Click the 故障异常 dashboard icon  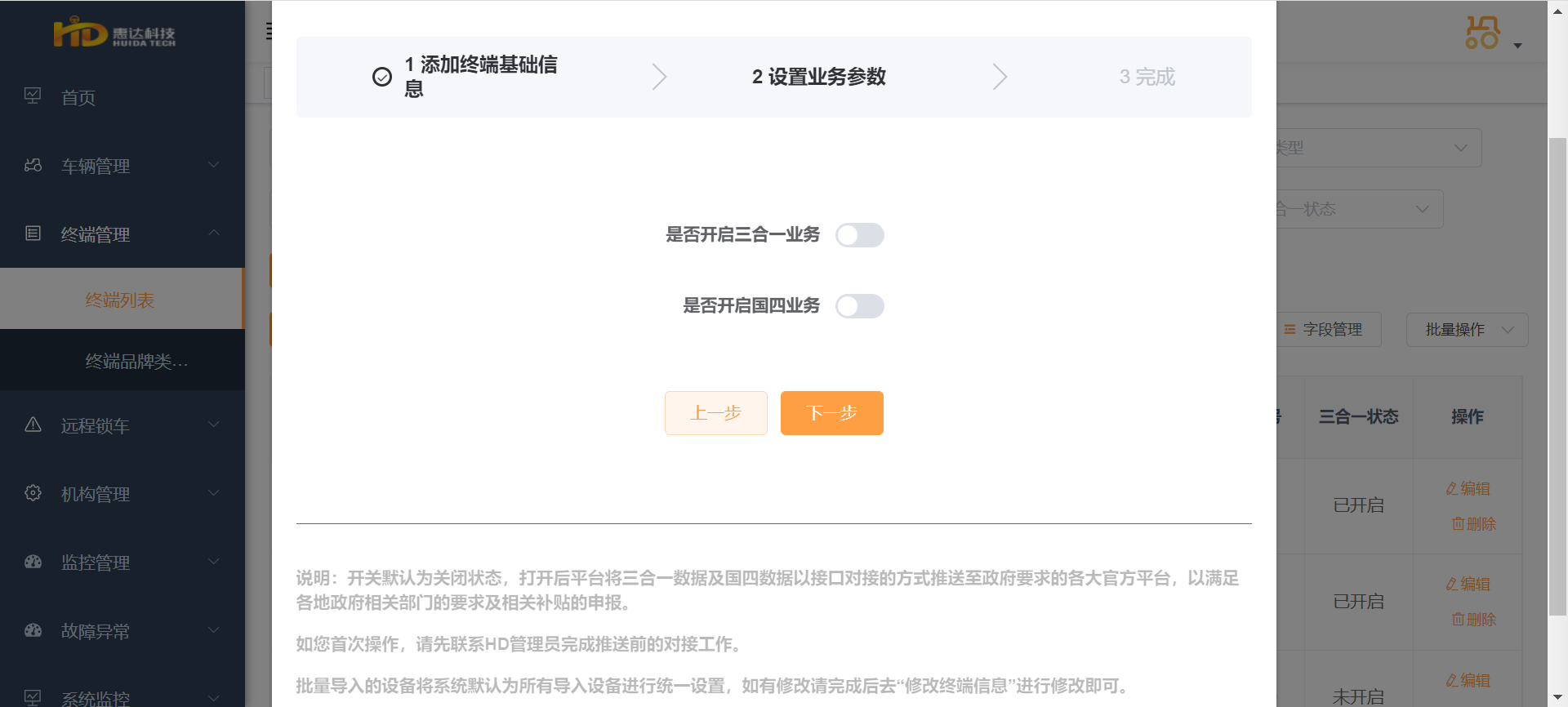click(x=33, y=630)
